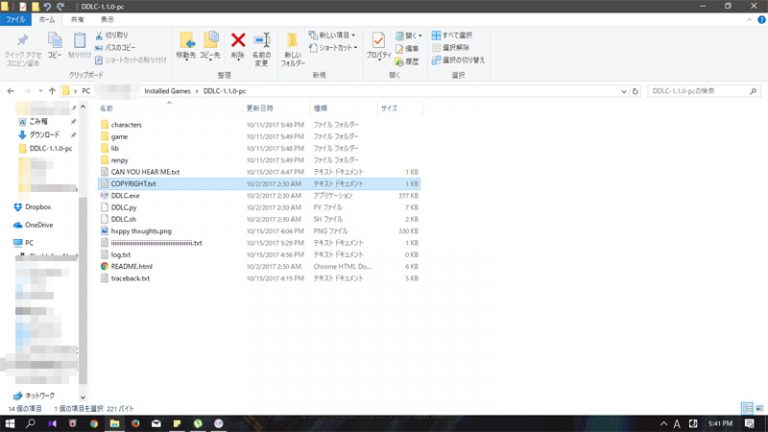Sort by Size (サイズ) column header

click(x=389, y=108)
